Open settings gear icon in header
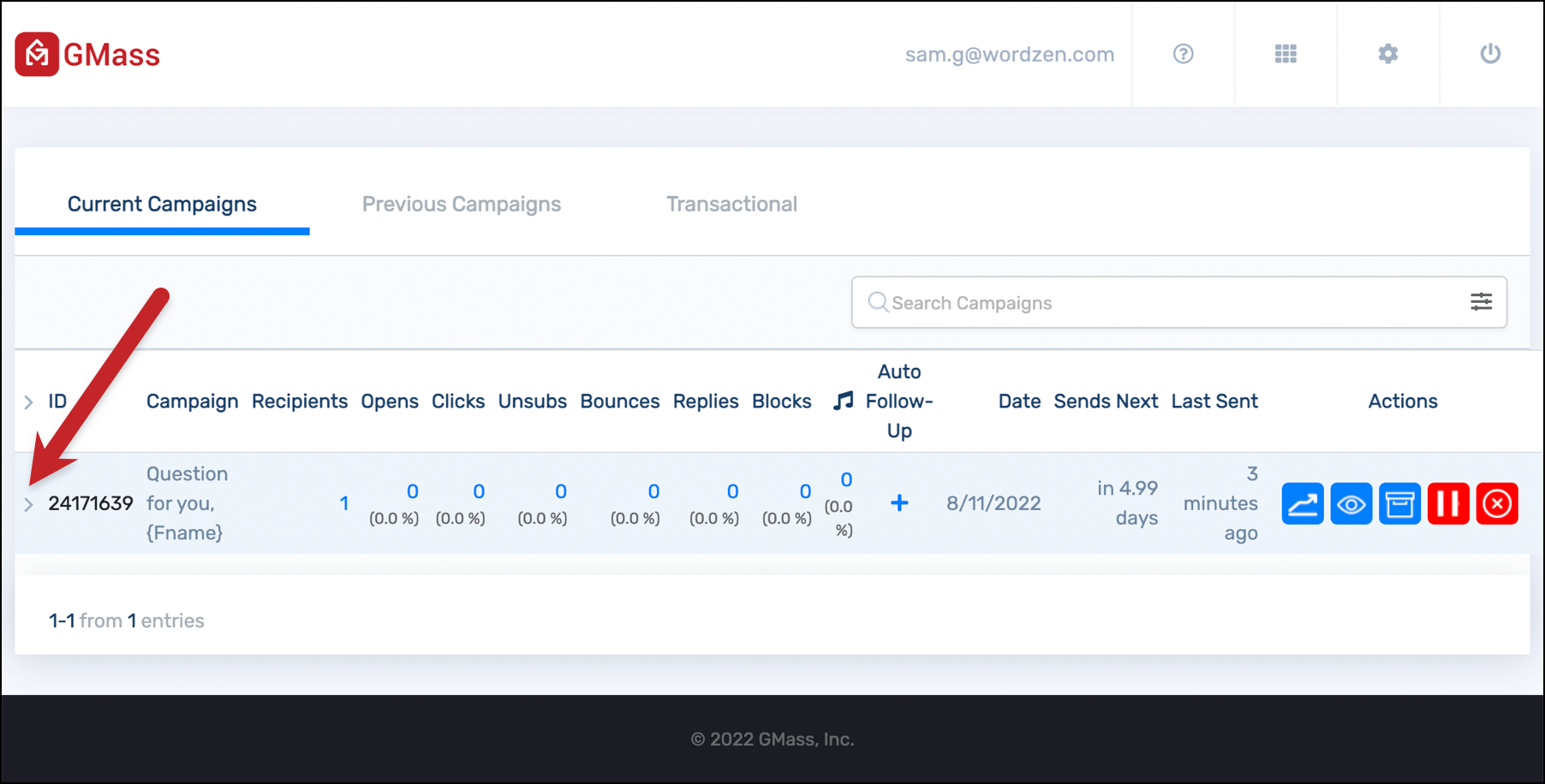This screenshot has width=1545, height=784. click(x=1388, y=54)
